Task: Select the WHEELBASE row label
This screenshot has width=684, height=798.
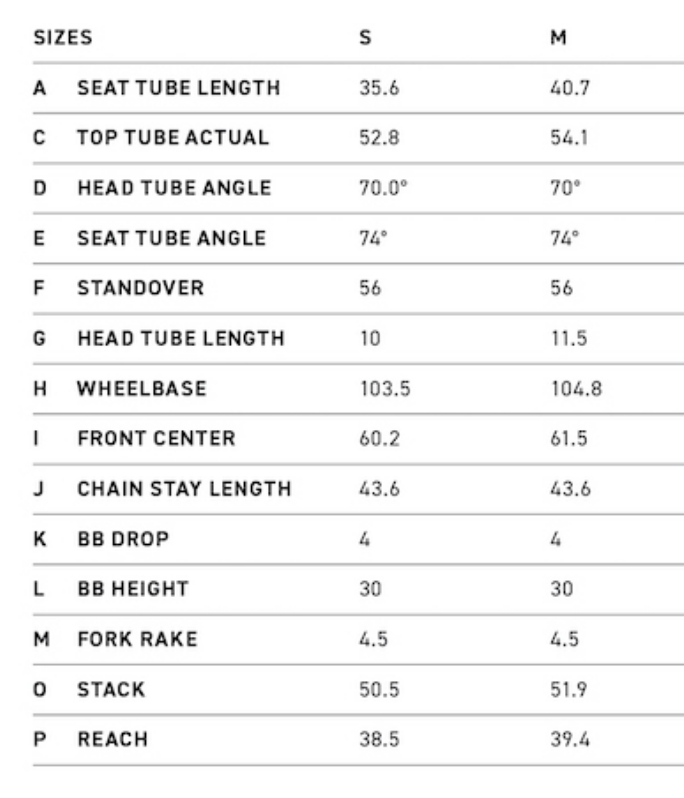Action: pyautogui.click(x=142, y=389)
